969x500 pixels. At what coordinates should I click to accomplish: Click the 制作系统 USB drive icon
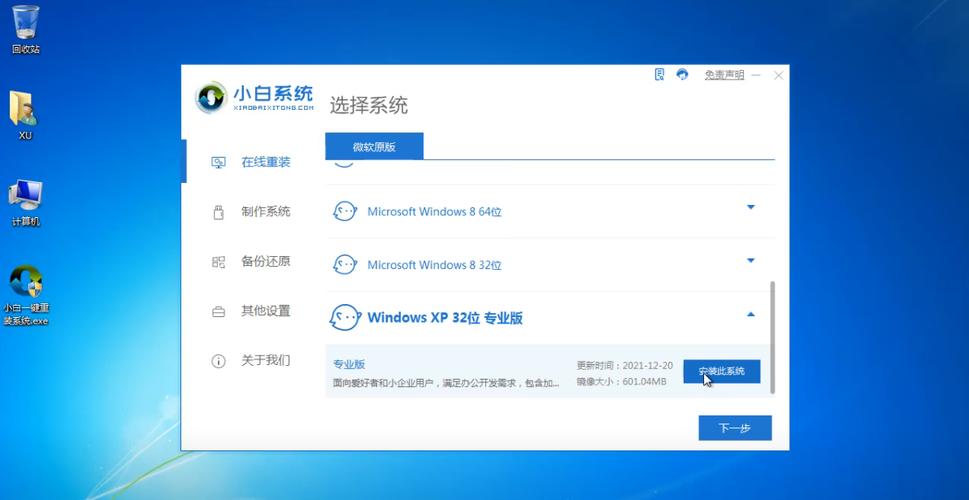[218, 212]
